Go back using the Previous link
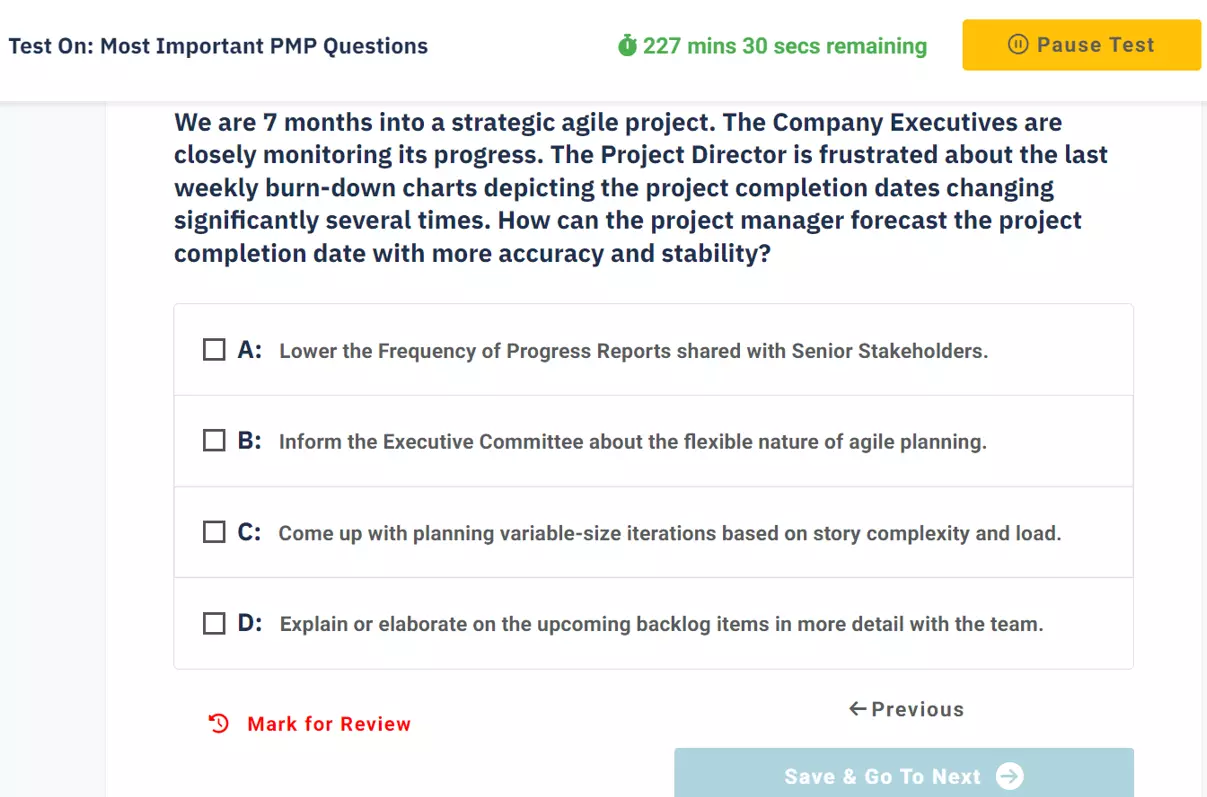This screenshot has height=797, width=1207. (x=915, y=708)
